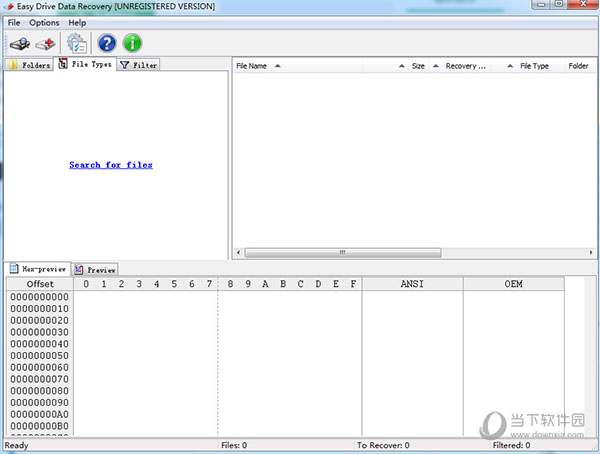Click the Filtered: 0 status entry
This screenshot has height=454, width=600.
(511, 446)
